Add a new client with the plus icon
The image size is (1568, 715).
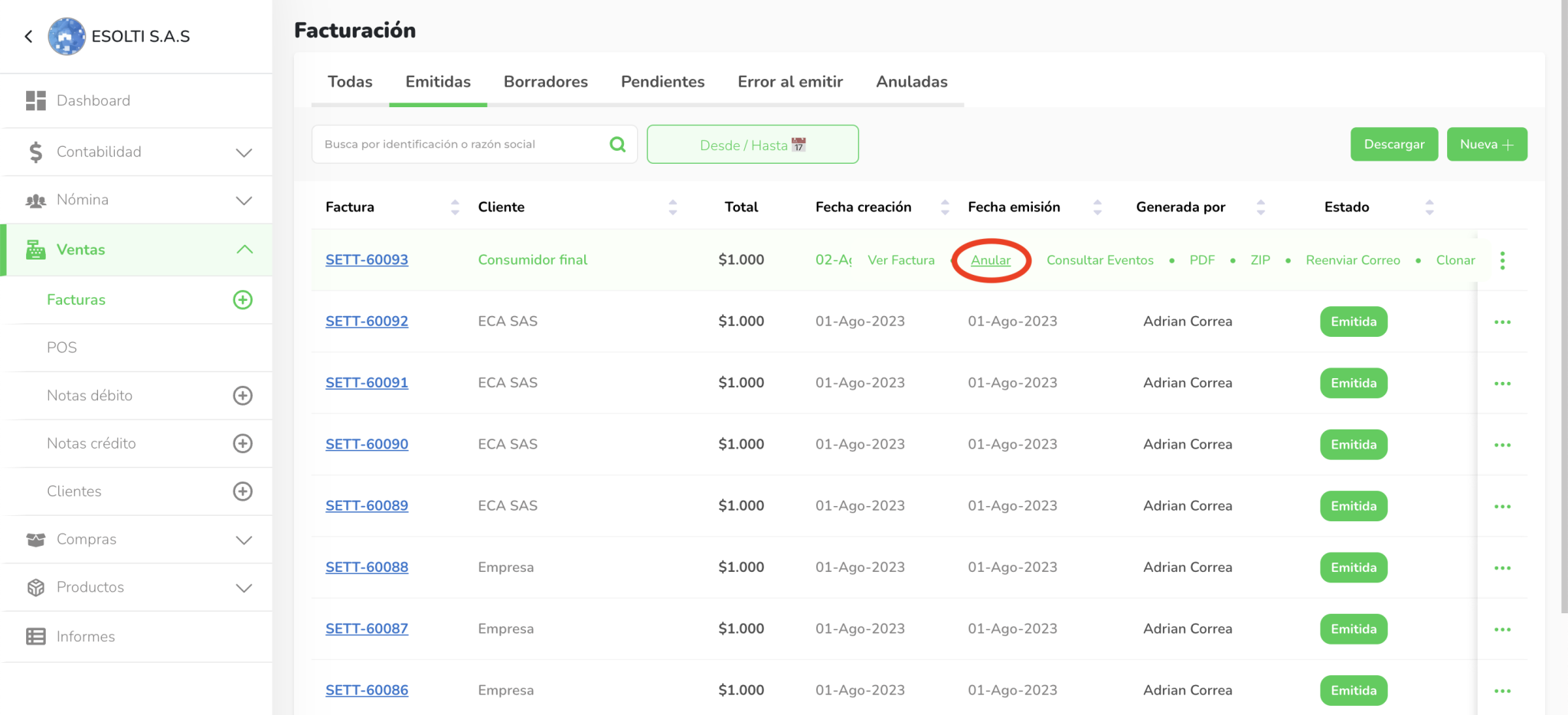pyautogui.click(x=243, y=491)
